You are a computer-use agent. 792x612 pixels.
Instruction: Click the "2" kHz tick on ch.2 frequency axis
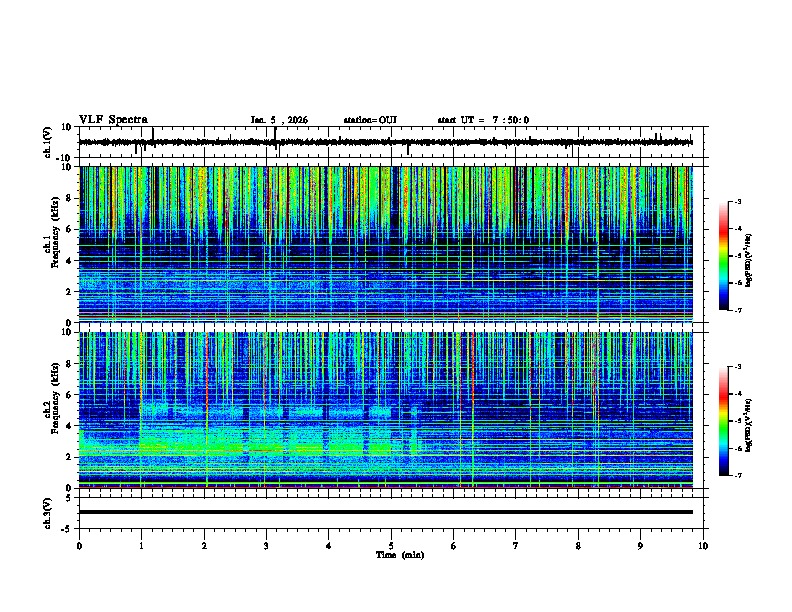point(69,457)
